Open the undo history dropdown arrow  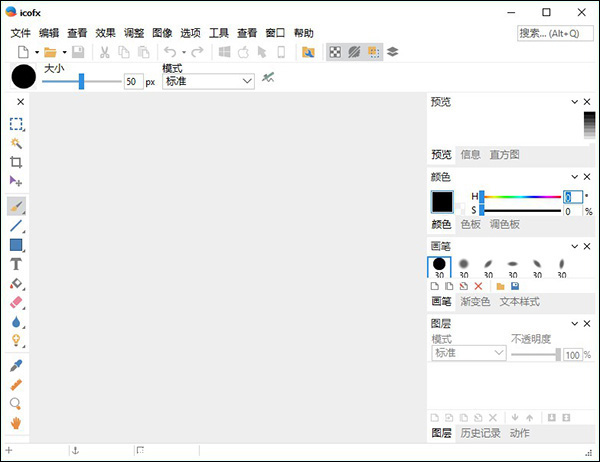(184, 52)
